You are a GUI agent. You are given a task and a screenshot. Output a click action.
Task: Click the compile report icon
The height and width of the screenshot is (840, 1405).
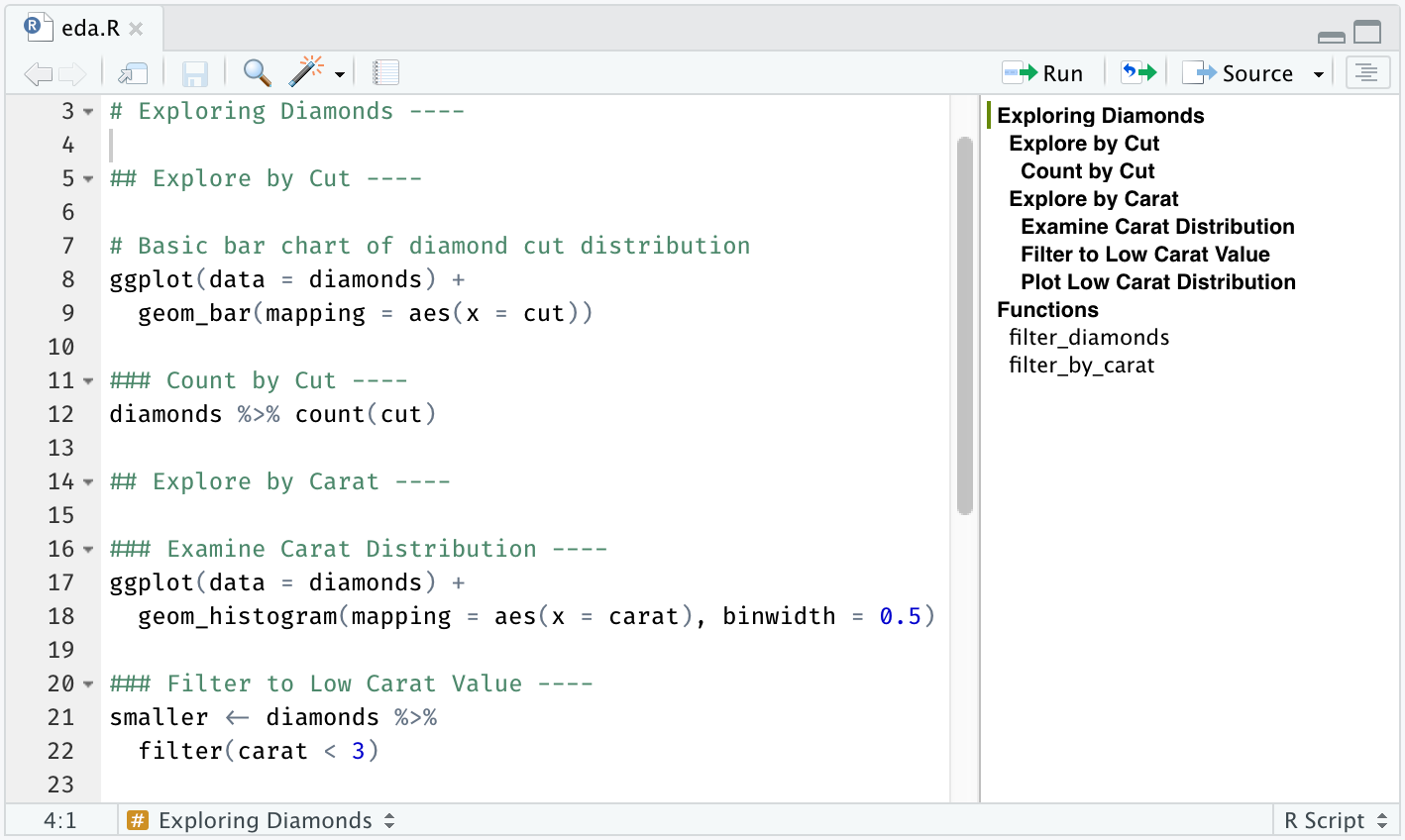point(385,71)
